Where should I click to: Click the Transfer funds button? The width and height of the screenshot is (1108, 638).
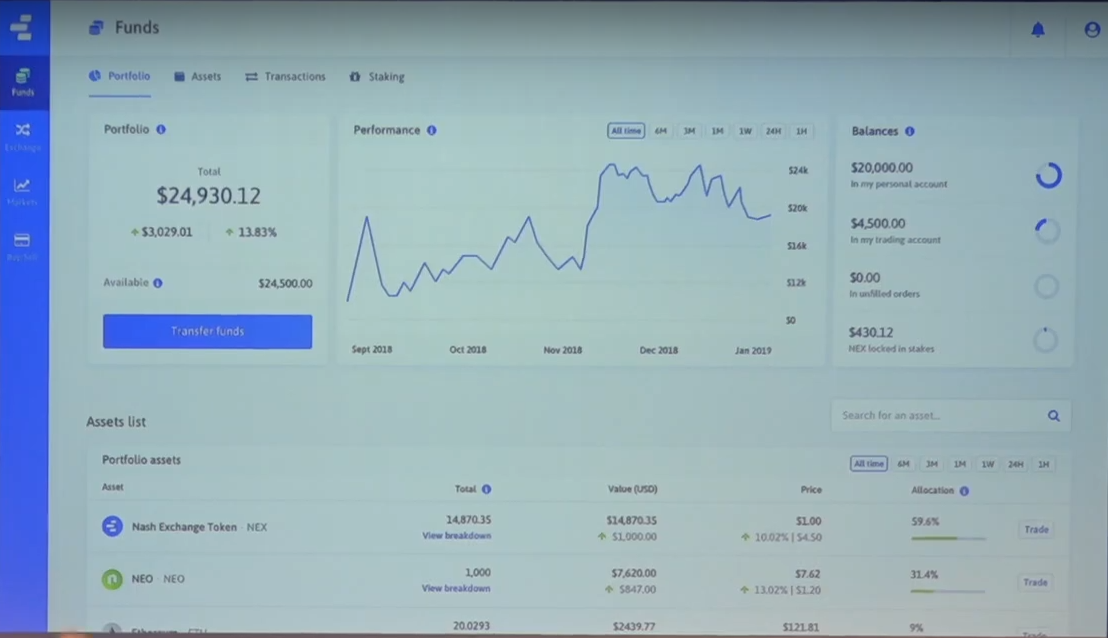click(x=207, y=331)
